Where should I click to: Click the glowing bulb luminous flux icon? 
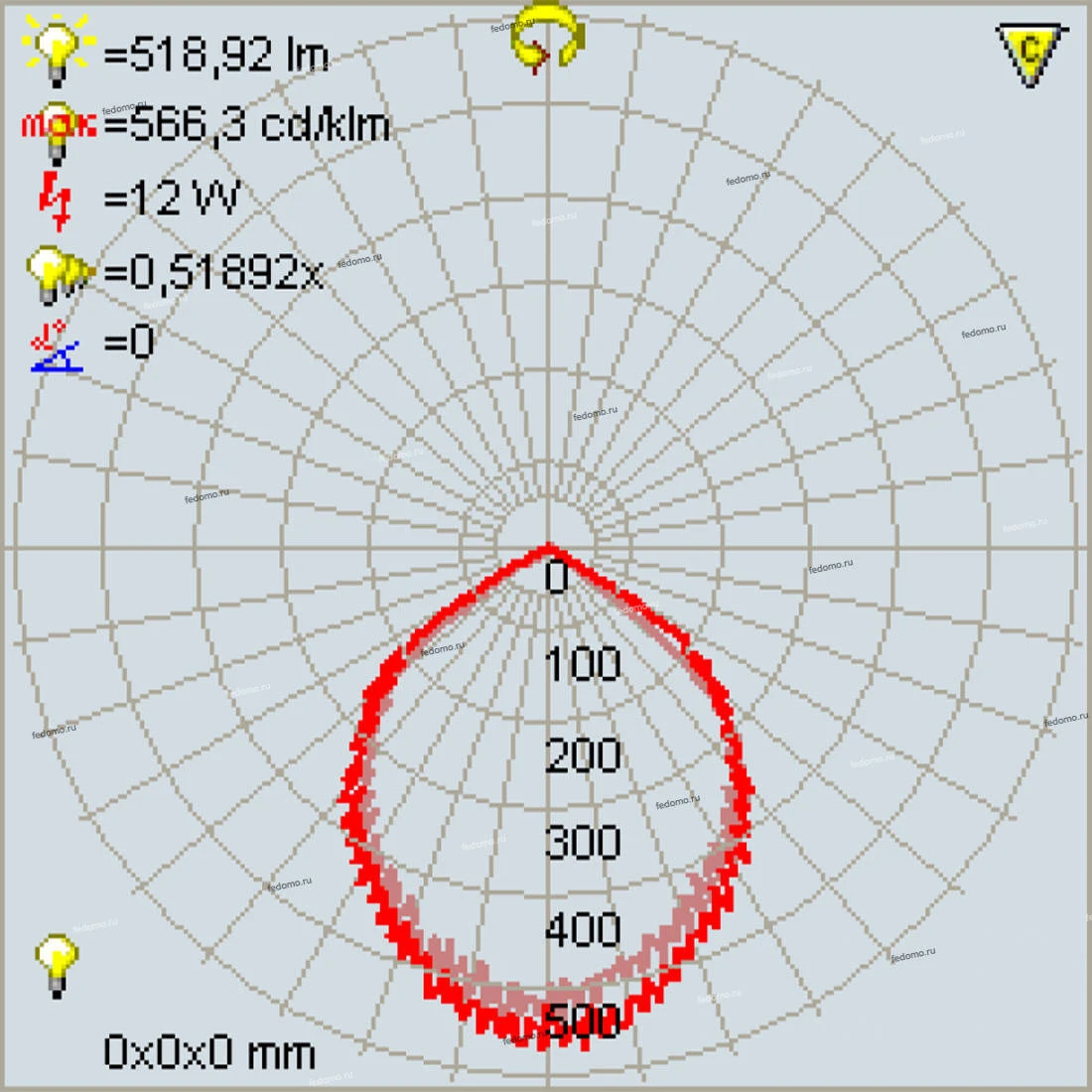(x=59, y=52)
